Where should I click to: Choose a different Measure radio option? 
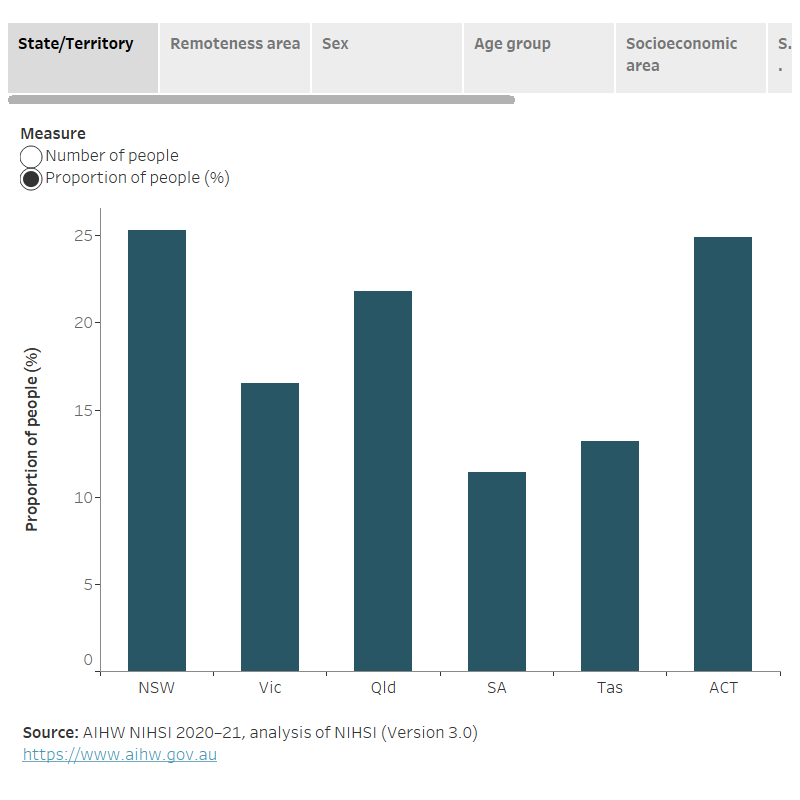[x=31, y=156]
